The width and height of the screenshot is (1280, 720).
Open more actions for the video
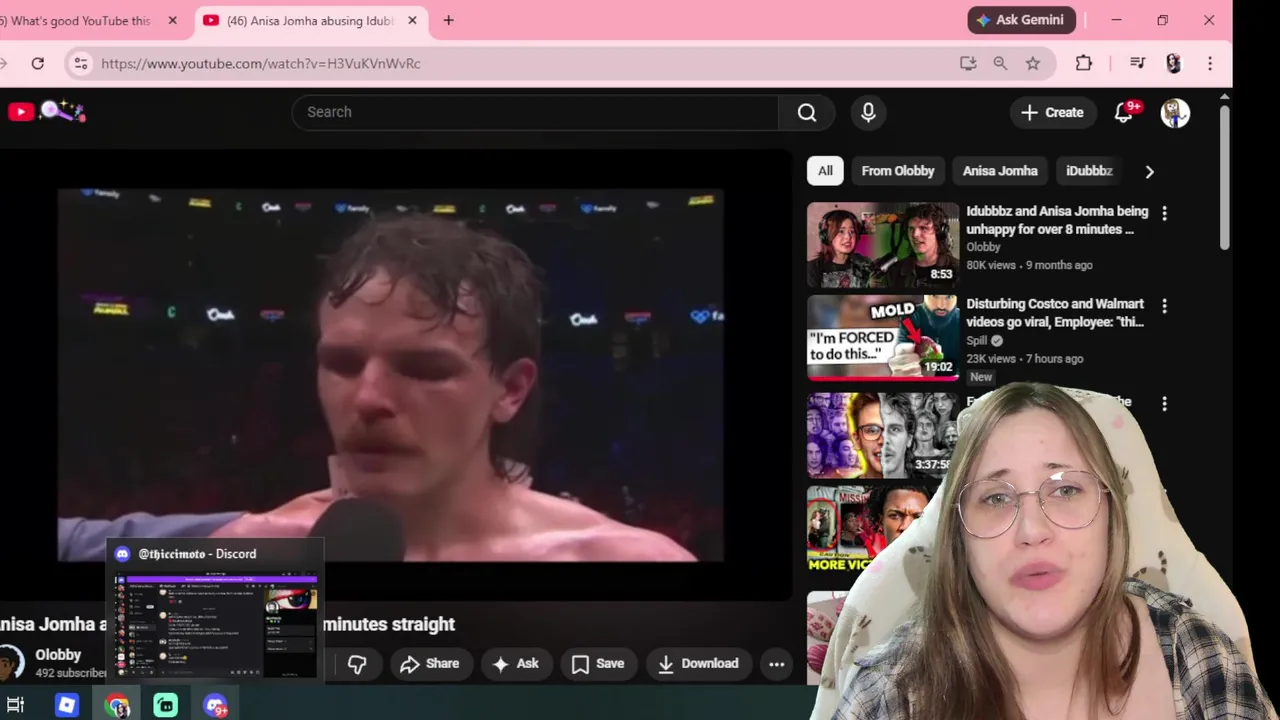tap(776, 664)
